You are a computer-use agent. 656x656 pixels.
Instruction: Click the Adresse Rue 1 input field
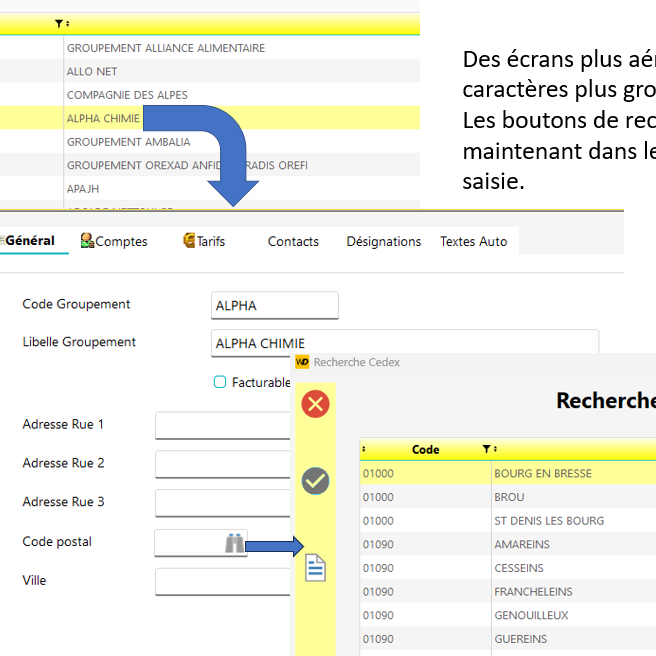222,426
